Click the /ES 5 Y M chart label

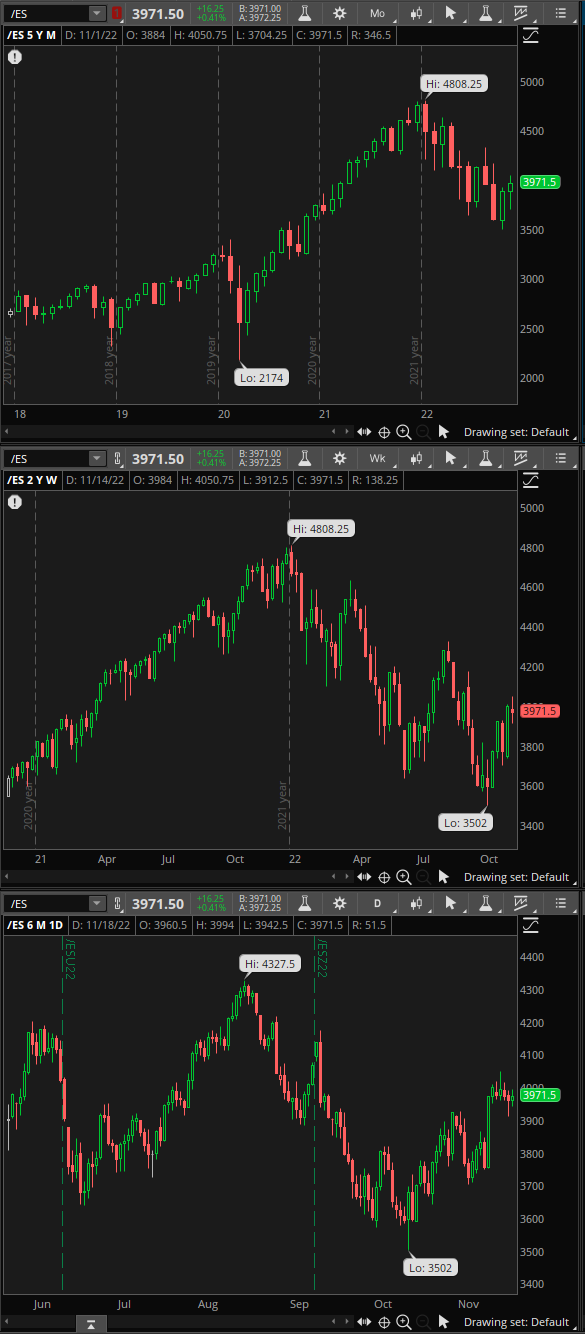33,35
